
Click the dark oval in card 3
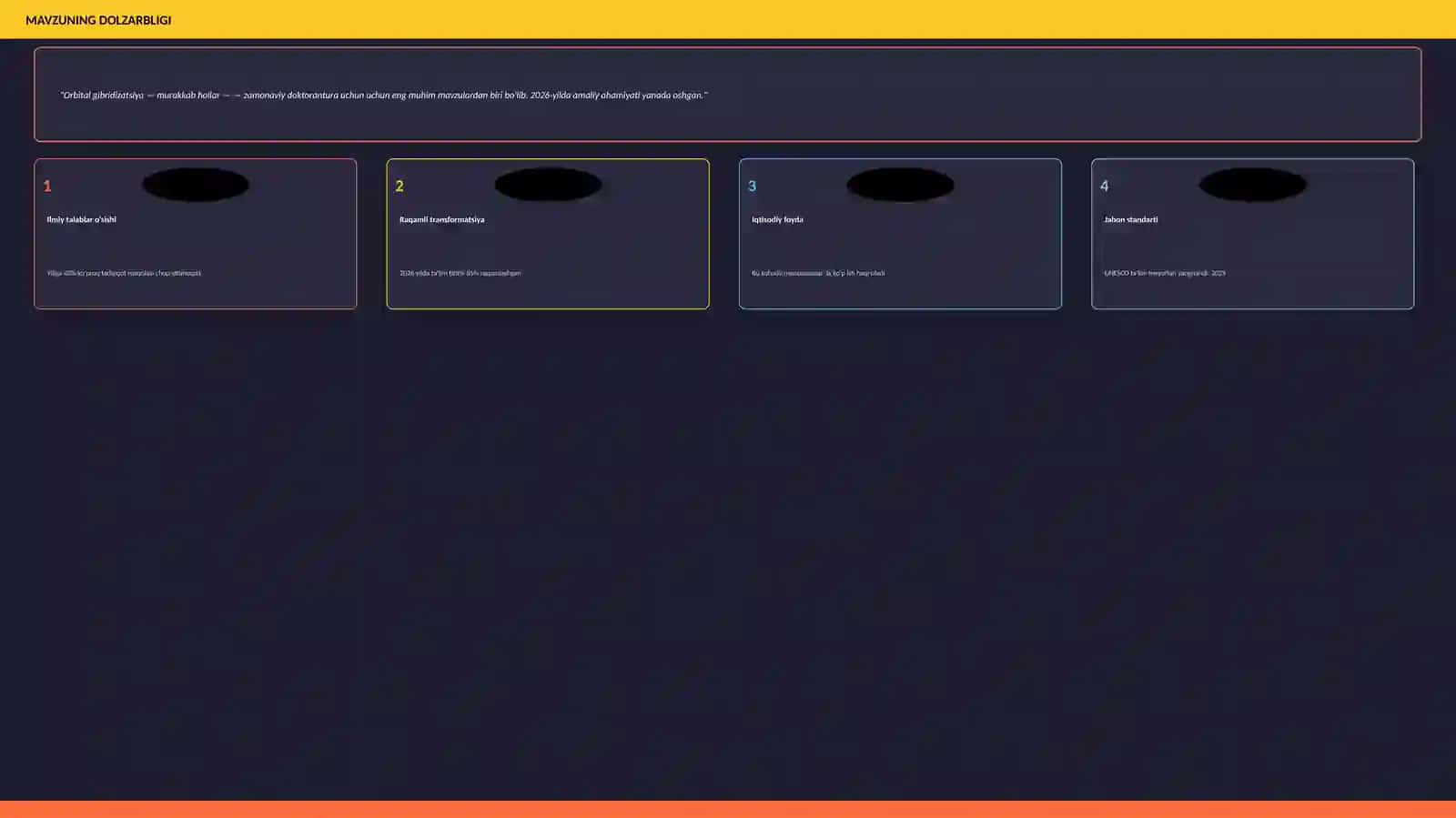tap(900, 185)
